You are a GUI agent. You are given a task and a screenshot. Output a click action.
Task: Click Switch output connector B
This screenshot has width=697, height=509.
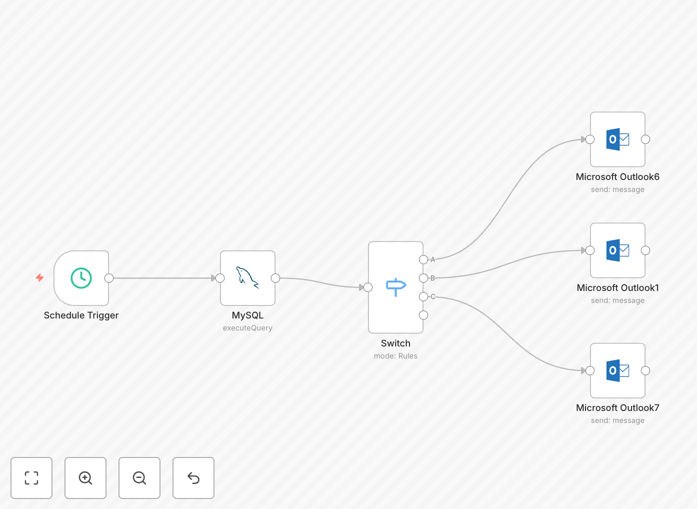(424, 278)
